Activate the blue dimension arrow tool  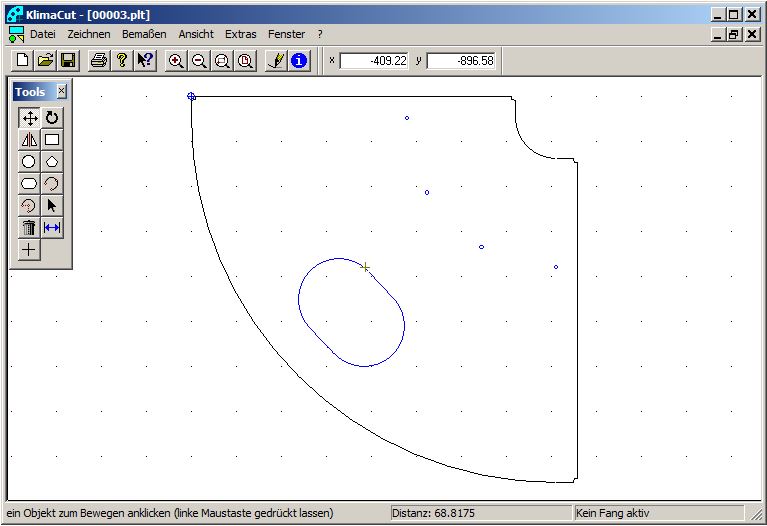point(52,228)
